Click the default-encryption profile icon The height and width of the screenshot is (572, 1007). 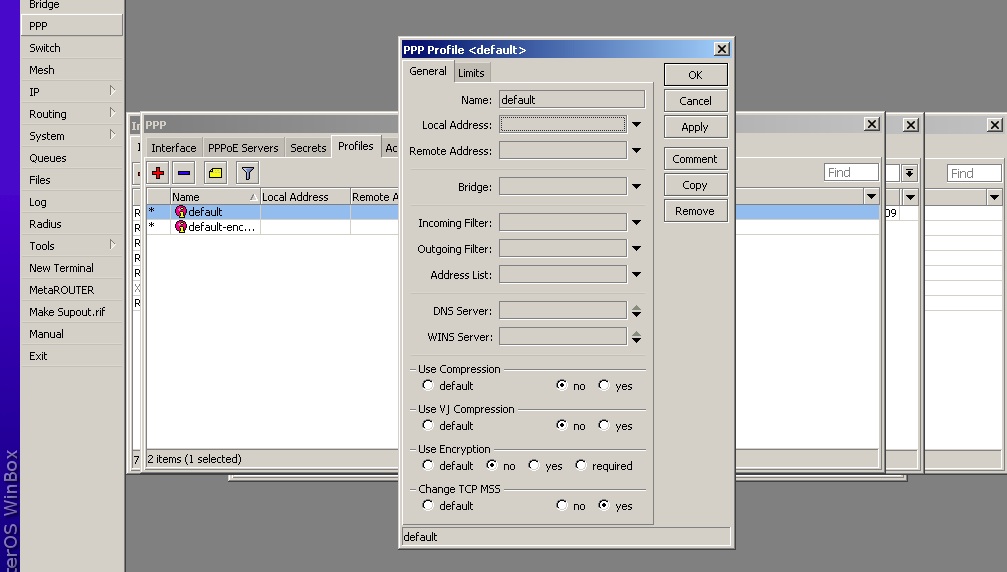point(181,227)
